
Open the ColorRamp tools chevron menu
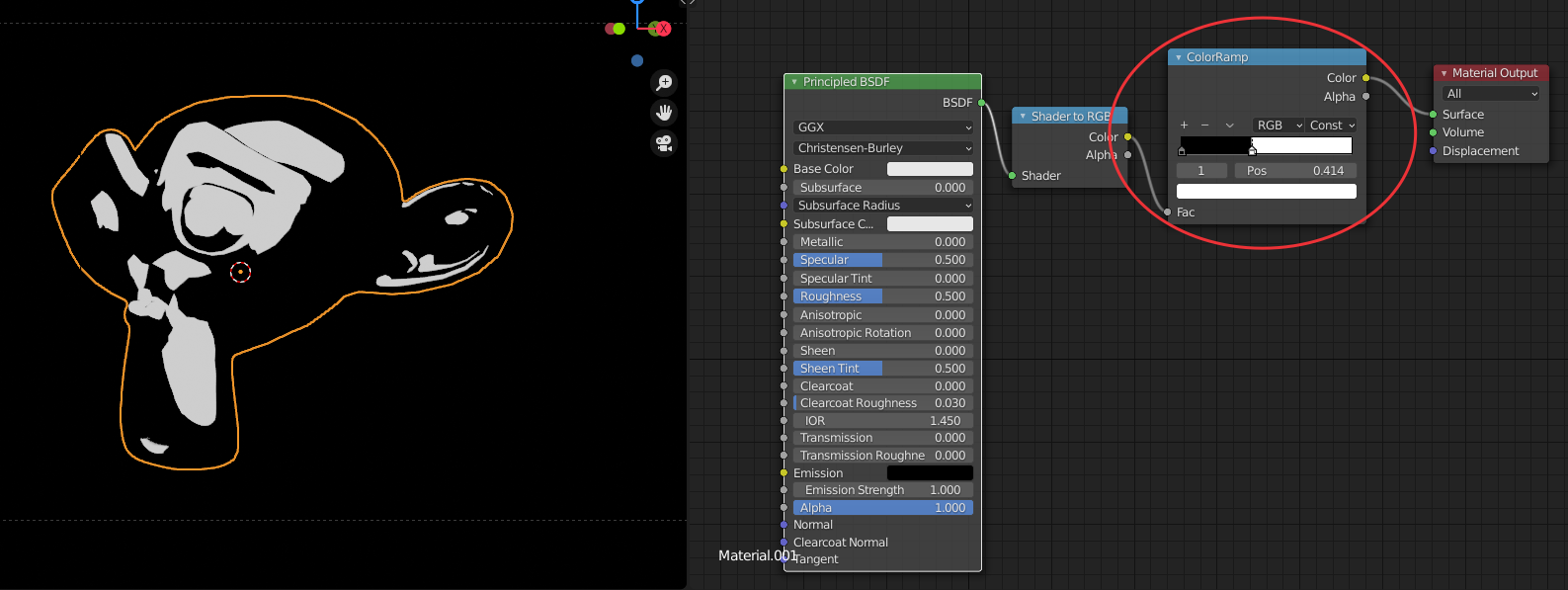1229,126
